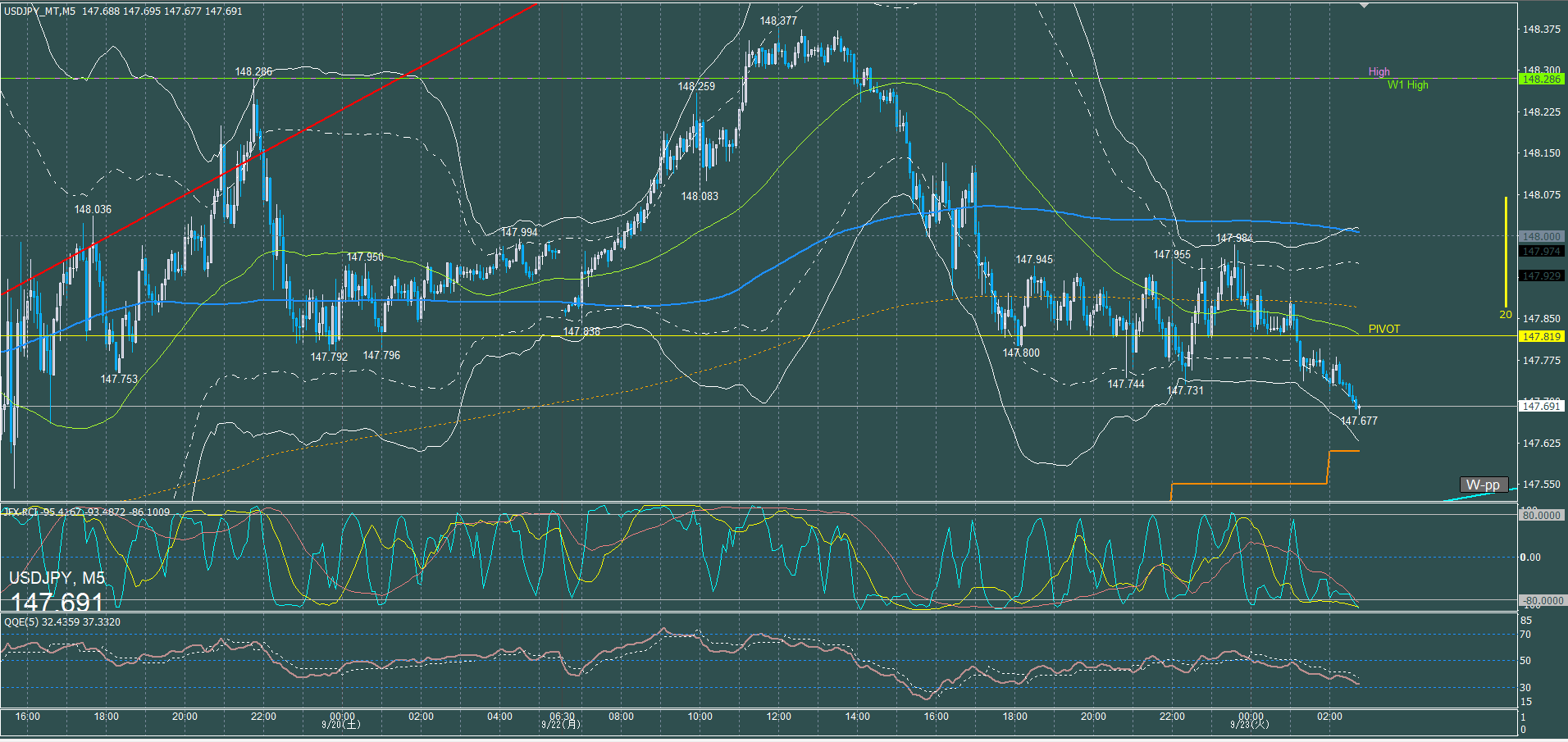Select the PIVOT line label
Viewport: 1568px width, 742px height.
1383,329
